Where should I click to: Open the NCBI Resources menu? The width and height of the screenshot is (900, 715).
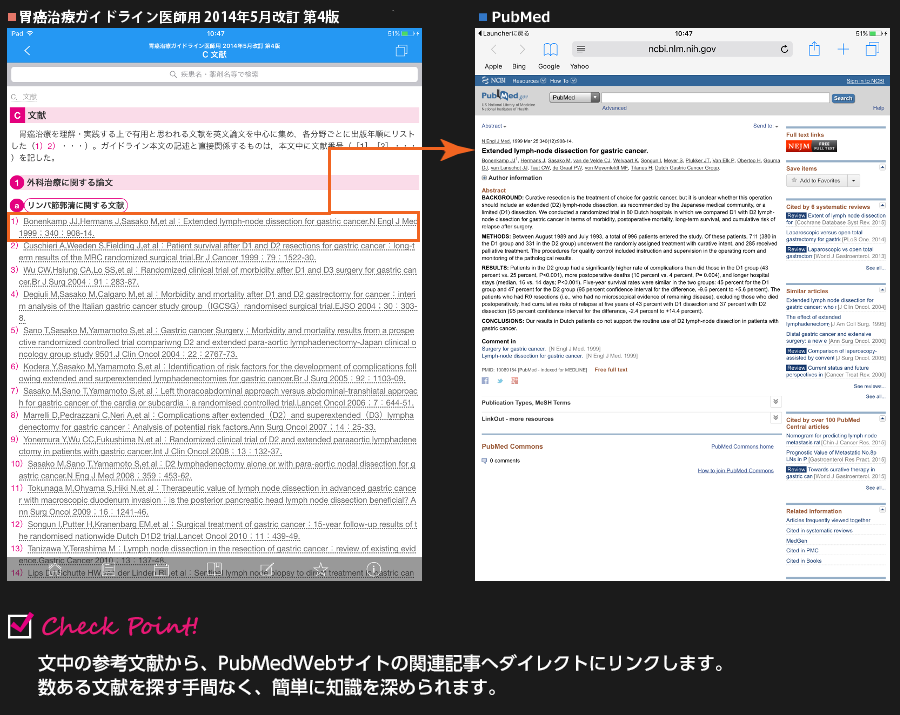529,81
